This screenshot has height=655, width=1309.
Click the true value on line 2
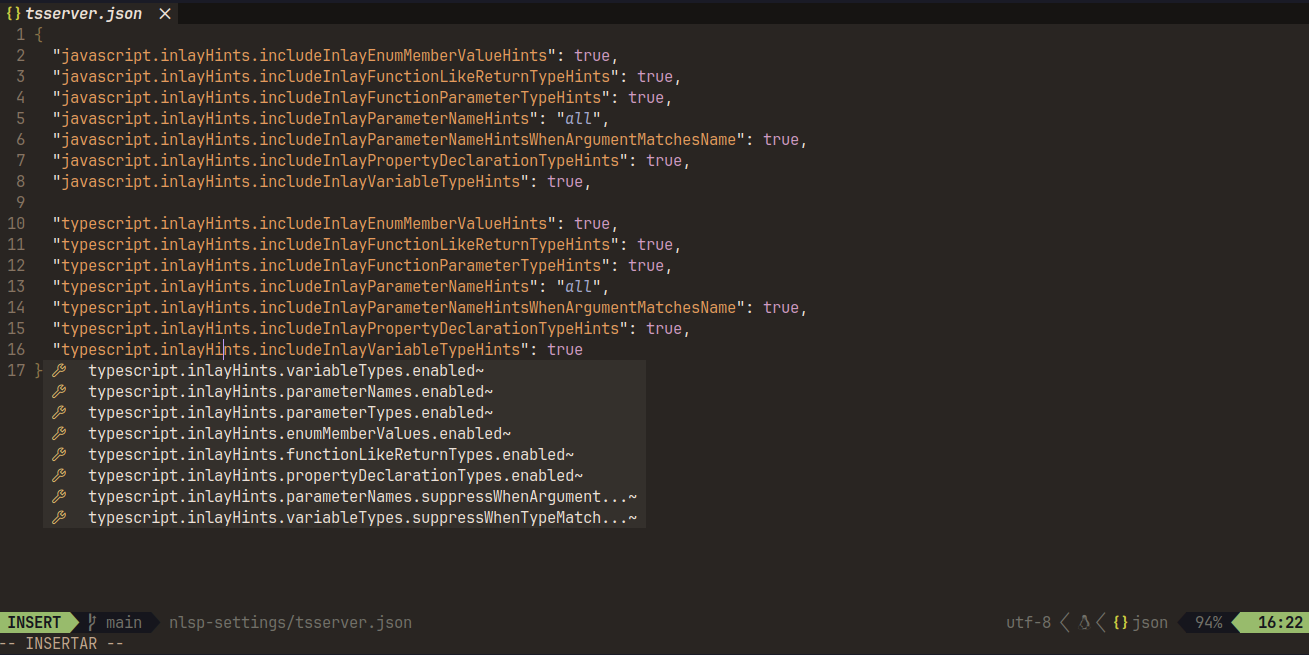[592, 56]
